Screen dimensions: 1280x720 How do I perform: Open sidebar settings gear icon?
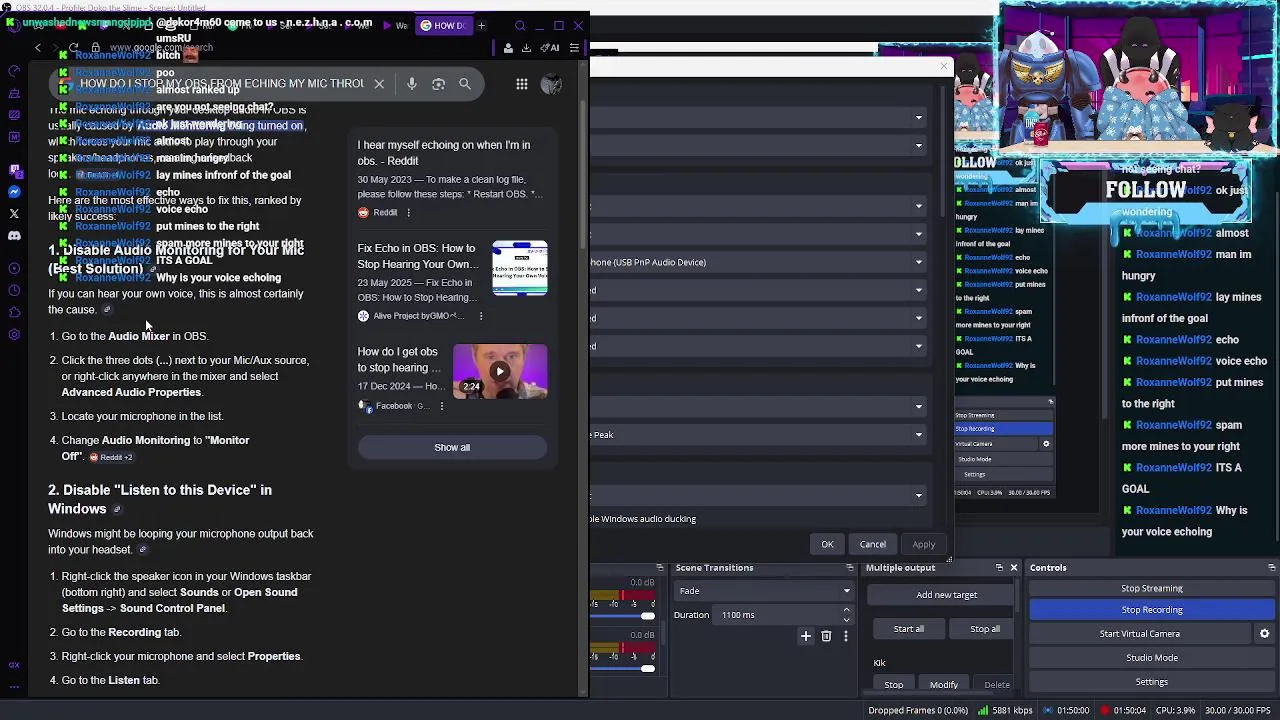point(14,334)
